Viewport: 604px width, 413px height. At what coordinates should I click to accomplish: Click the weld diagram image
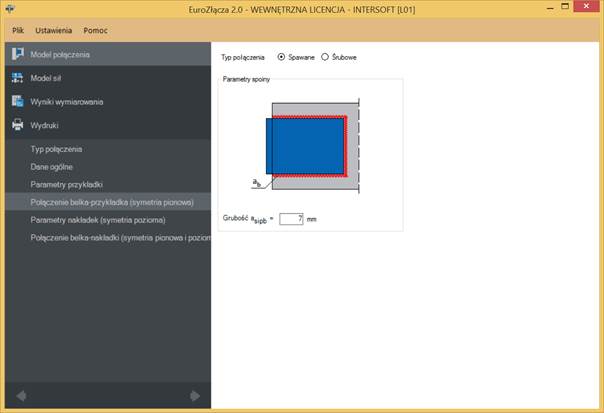(x=307, y=146)
